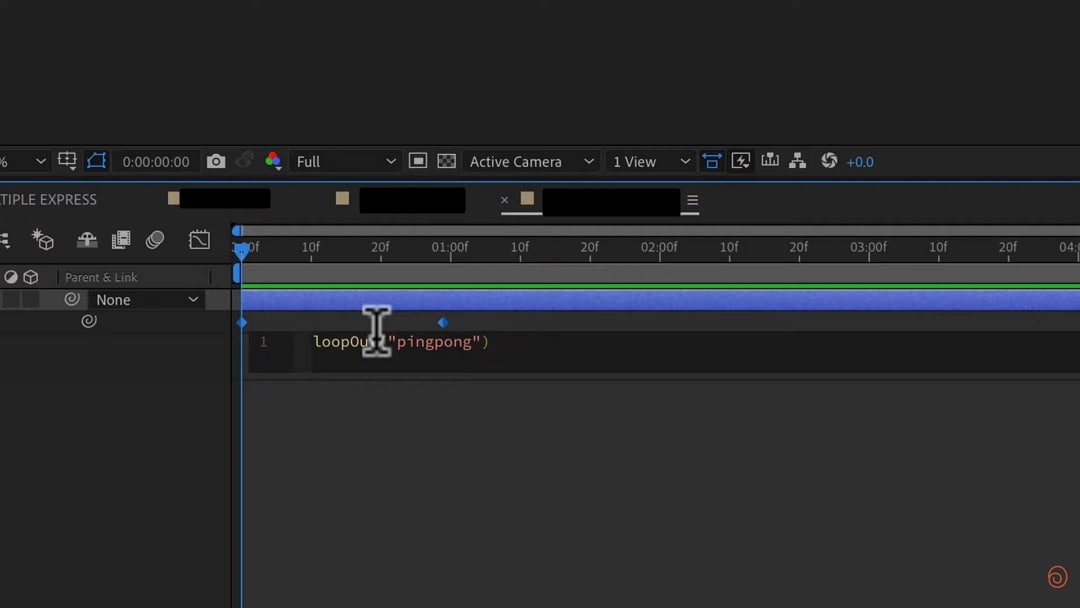Reset exposure with the aperture icon
The height and width of the screenshot is (608, 1080).
(829, 161)
